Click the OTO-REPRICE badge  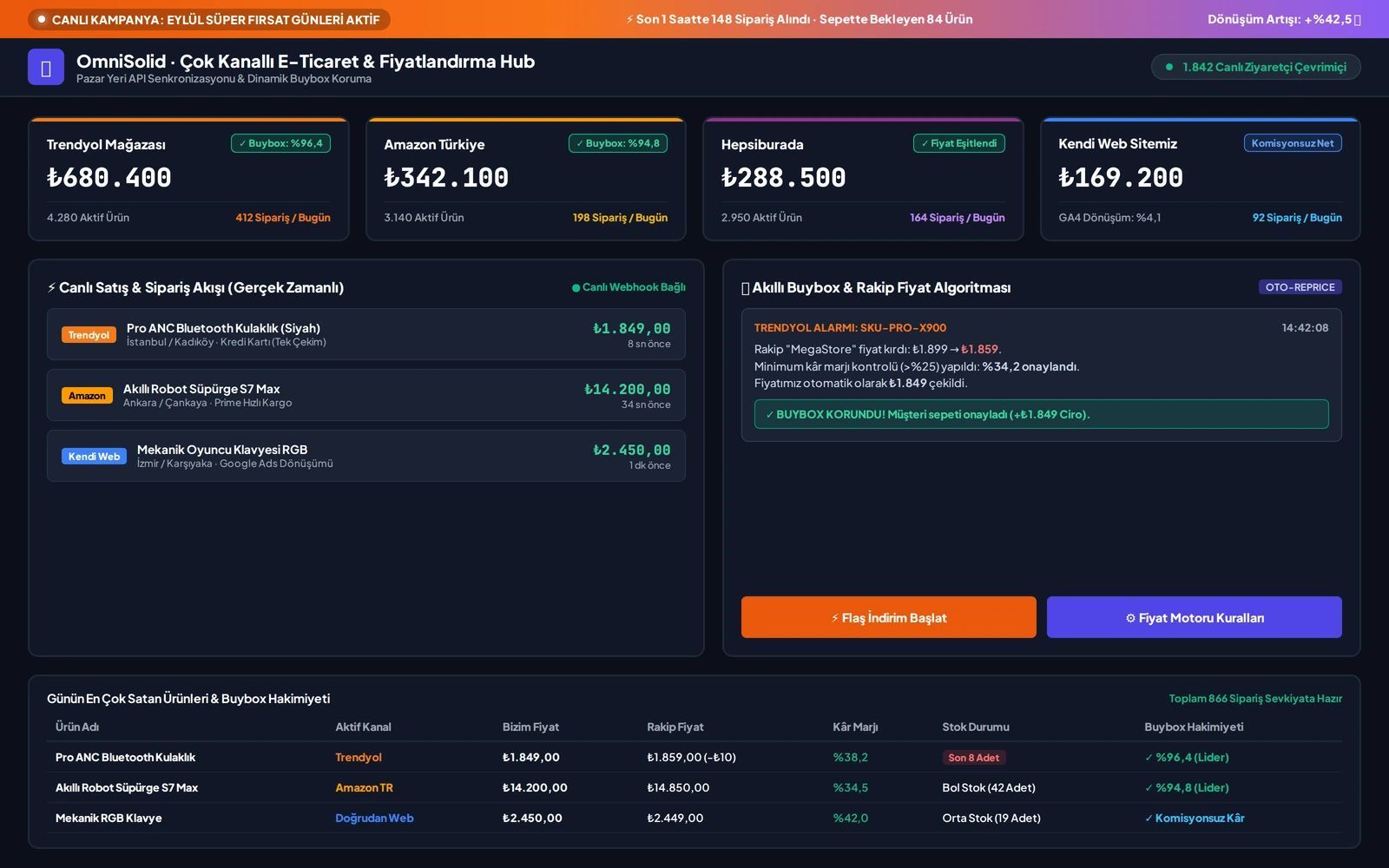coord(1300,287)
